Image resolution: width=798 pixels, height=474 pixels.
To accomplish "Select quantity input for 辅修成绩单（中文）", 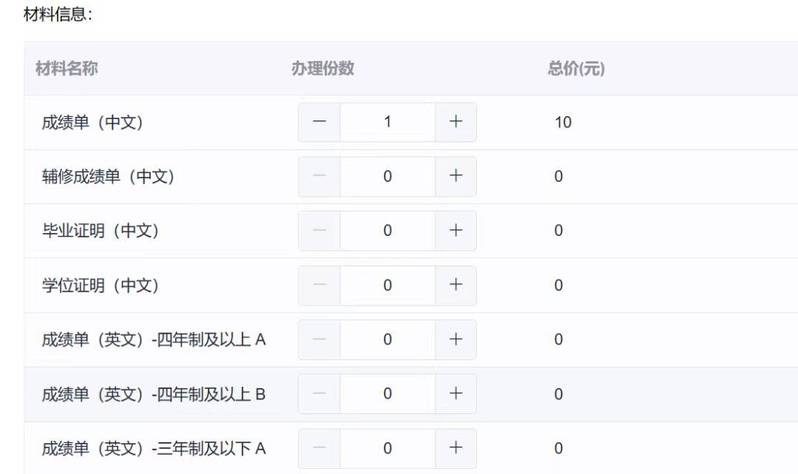I will pos(387,176).
